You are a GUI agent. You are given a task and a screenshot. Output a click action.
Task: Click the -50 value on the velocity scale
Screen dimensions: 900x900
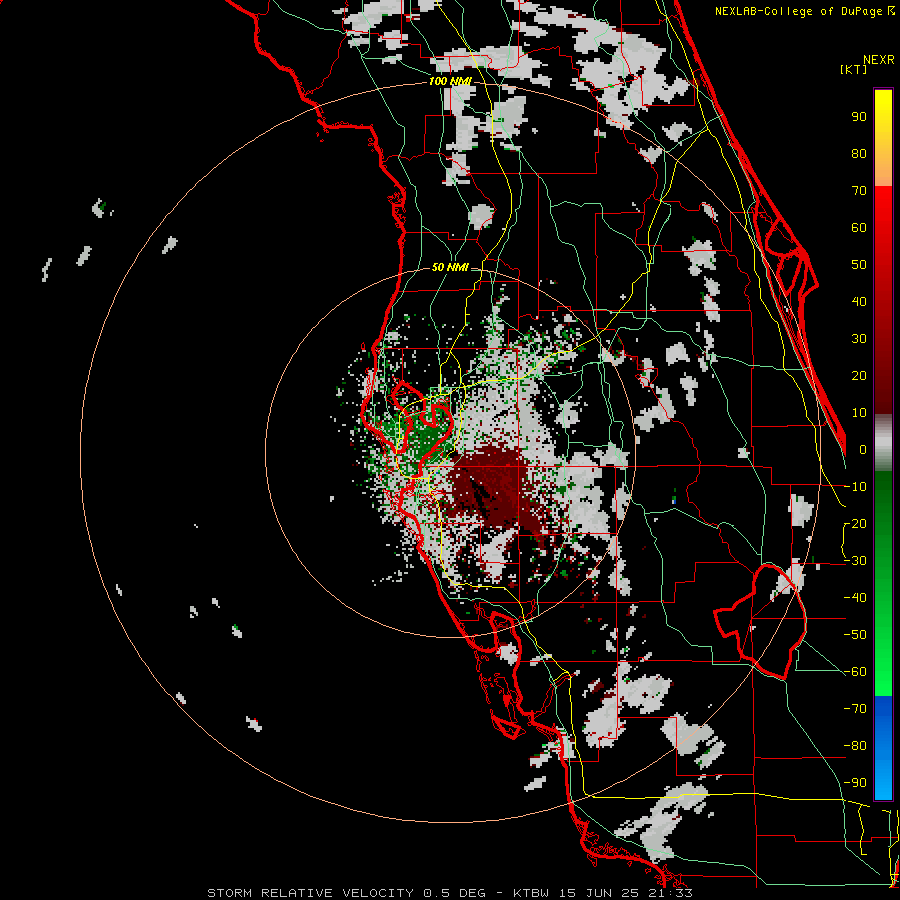[856, 635]
